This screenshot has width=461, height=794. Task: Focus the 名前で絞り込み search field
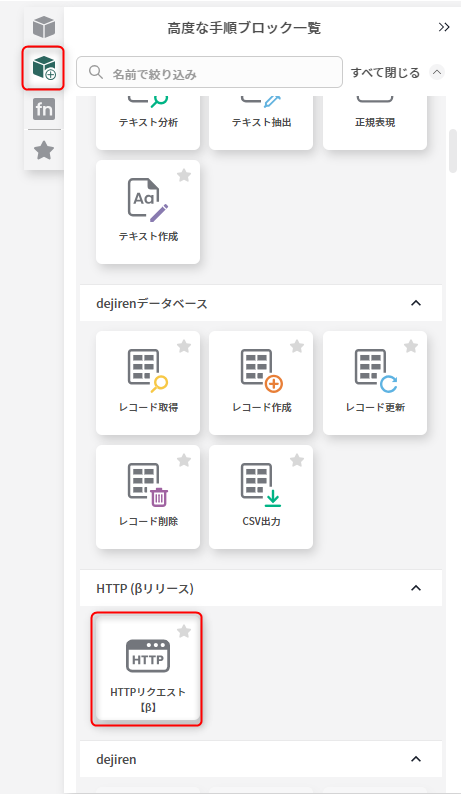coord(209,72)
